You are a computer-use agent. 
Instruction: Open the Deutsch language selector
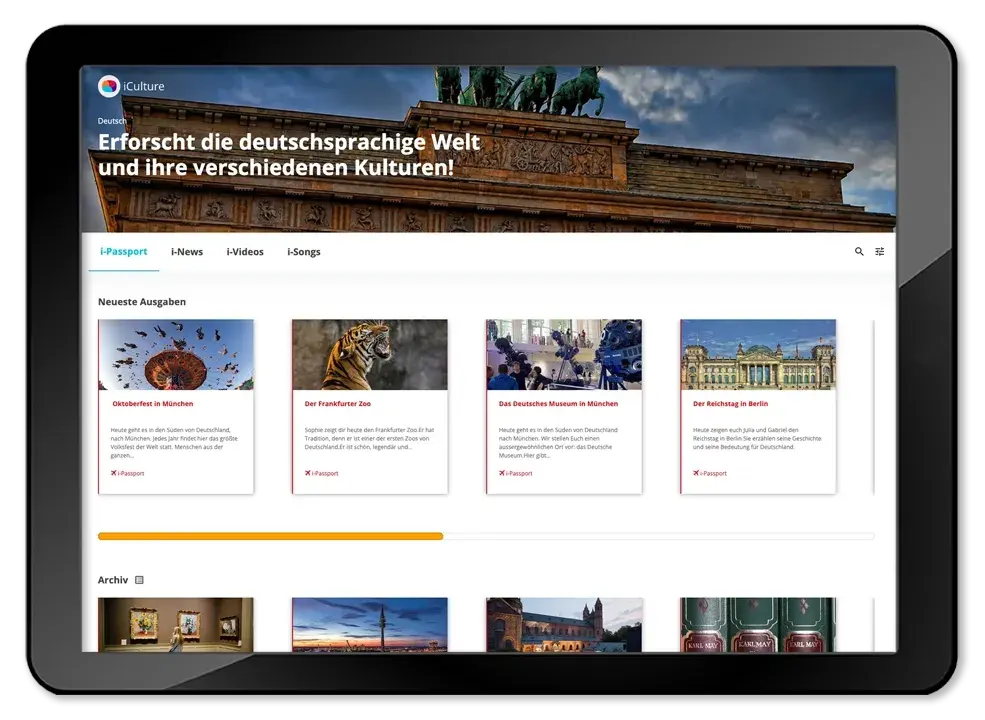pyautogui.click(x=110, y=120)
